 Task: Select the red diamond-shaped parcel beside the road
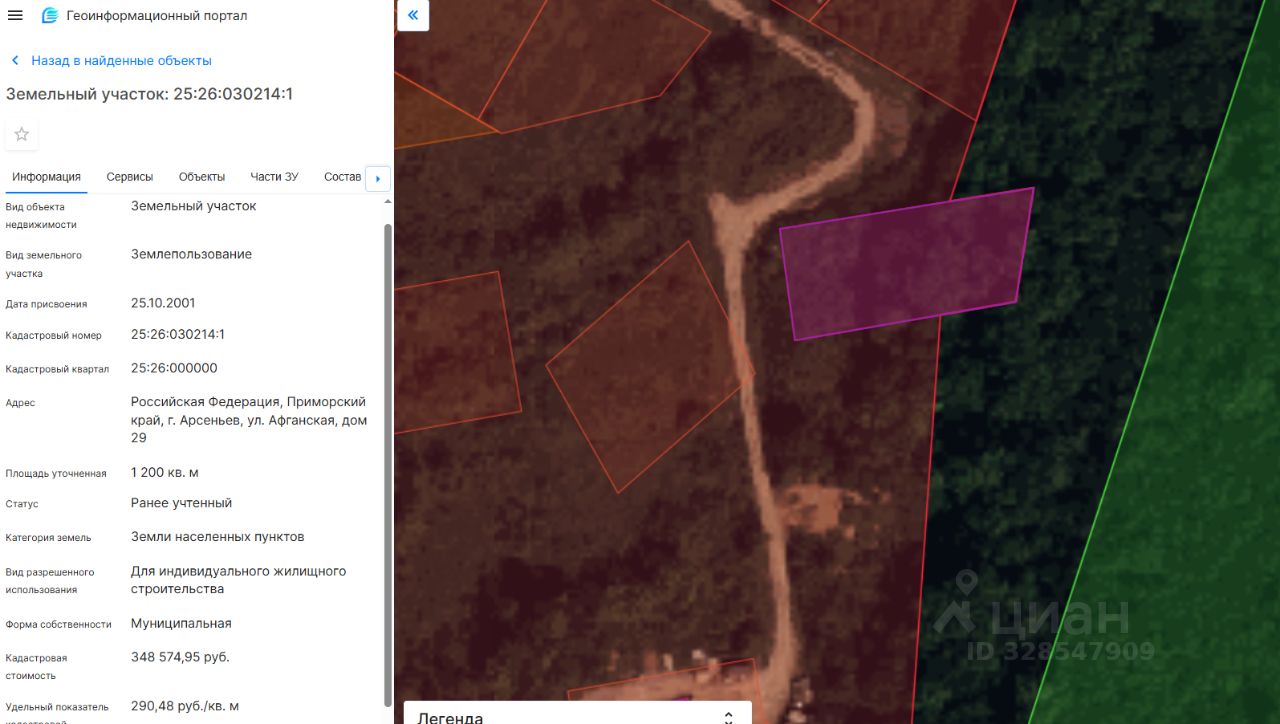(x=650, y=367)
